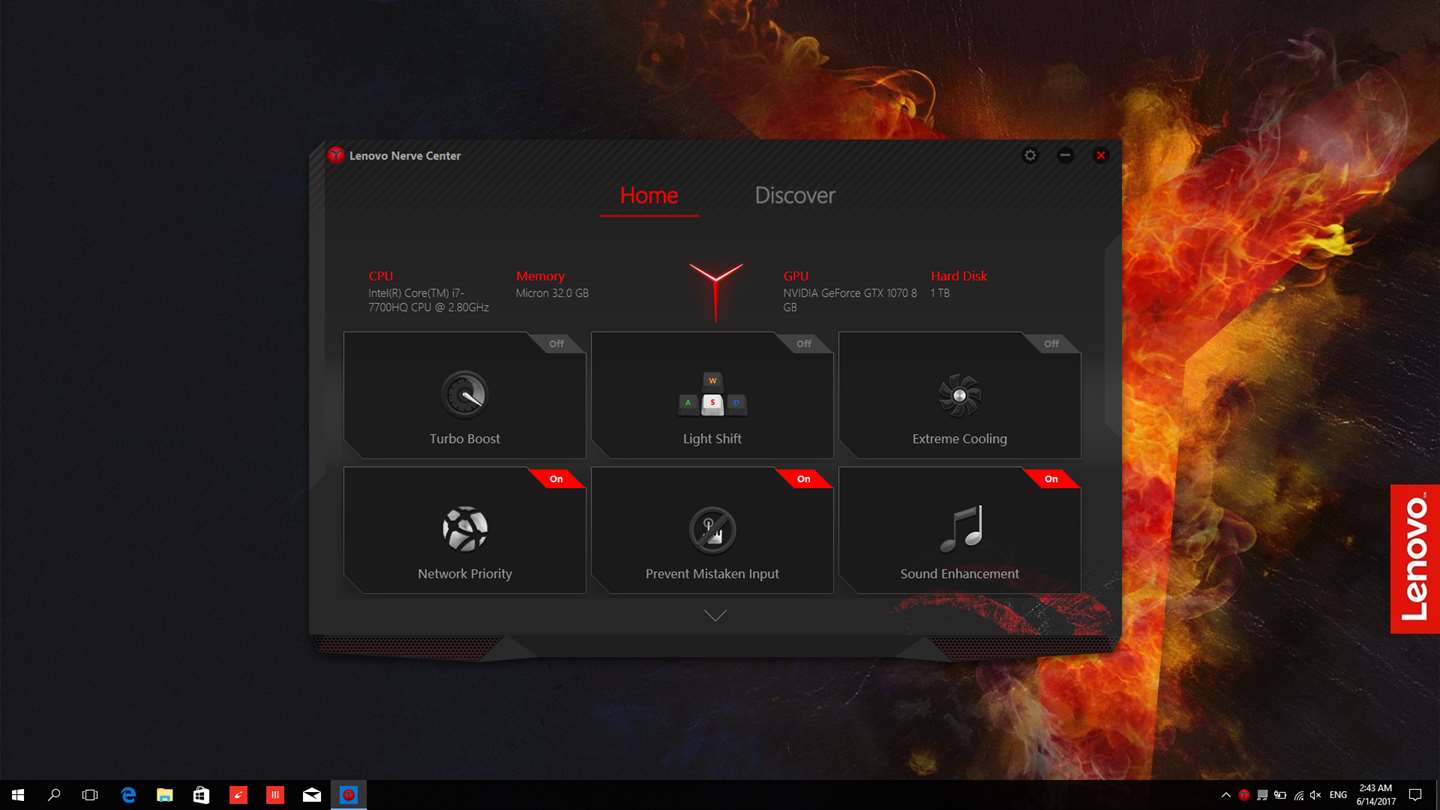
Task: Click ENG language indicator
Action: coord(1338,795)
